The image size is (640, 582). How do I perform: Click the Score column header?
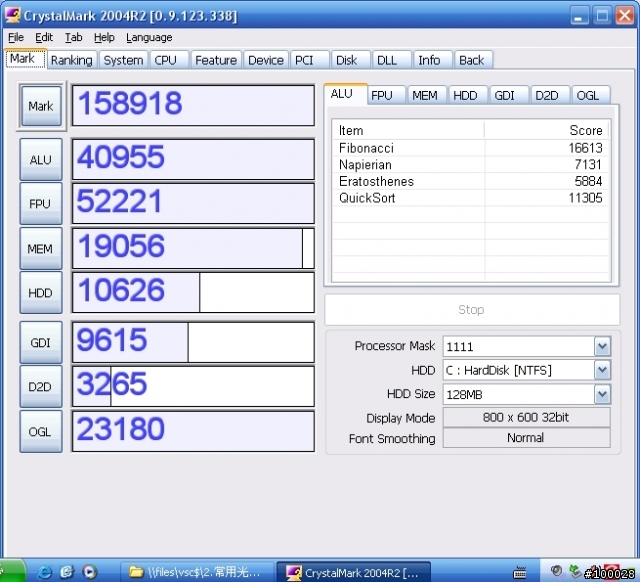pos(546,130)
